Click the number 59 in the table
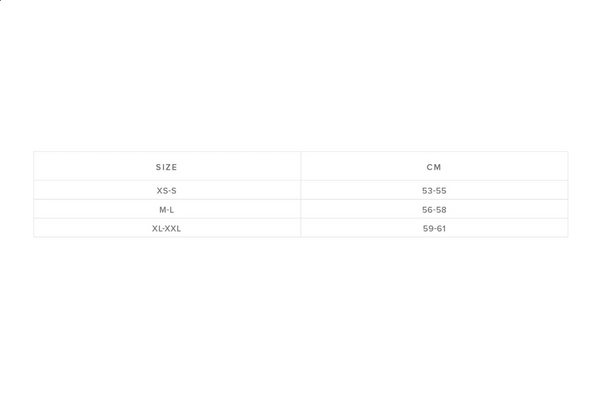Image resolution: width=600 pixels, height=410 pixels. 428,229
